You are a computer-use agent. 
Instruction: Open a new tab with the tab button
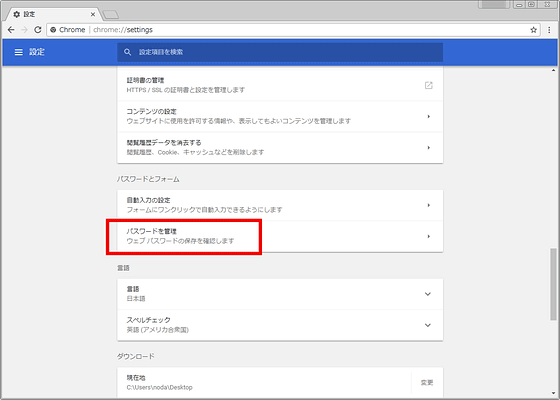[111, 15]
